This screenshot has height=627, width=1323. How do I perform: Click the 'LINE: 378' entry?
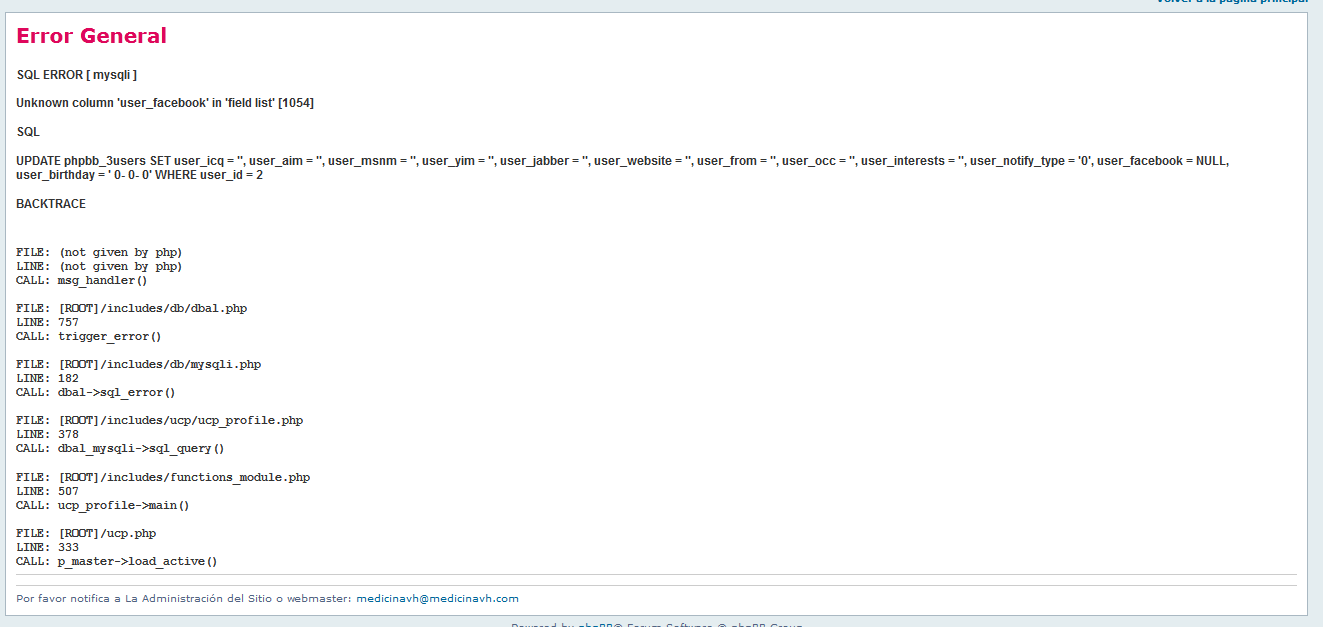[x=47, y=434]
